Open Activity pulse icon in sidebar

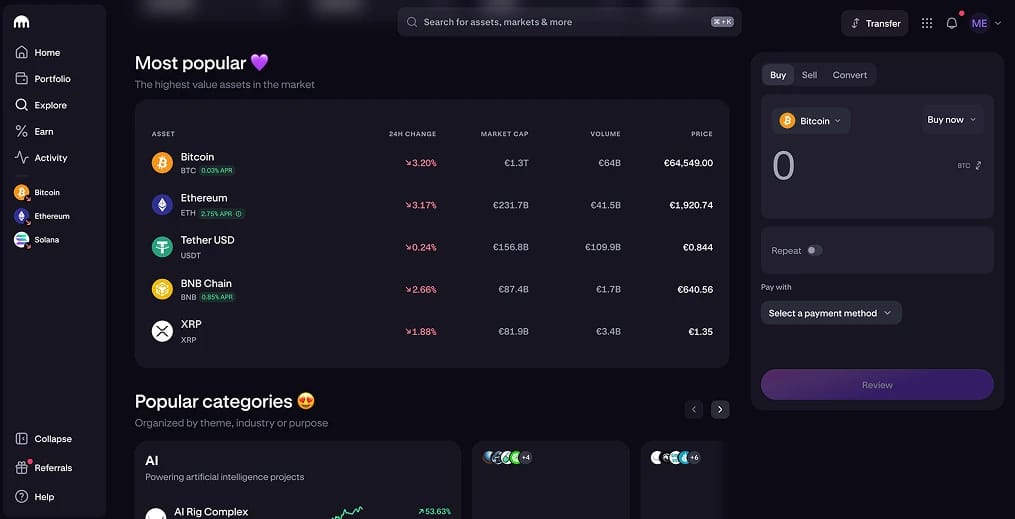coord(21,157)
